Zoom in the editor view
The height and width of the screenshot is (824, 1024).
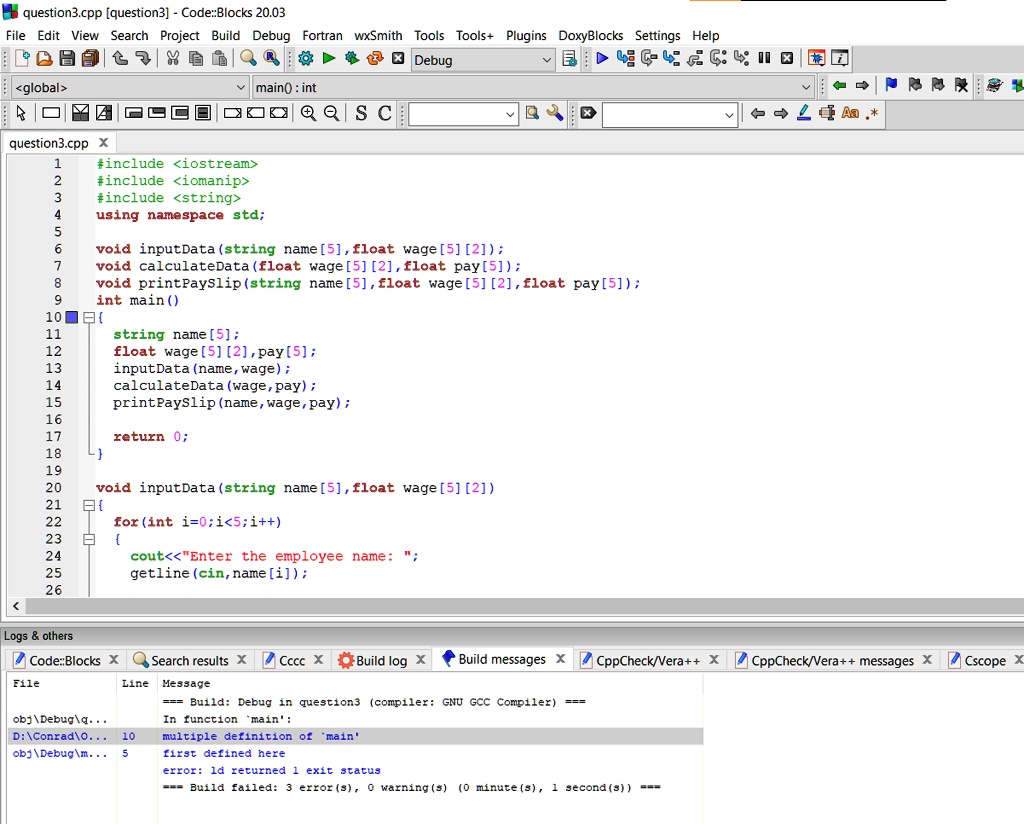tap(308, 114)
